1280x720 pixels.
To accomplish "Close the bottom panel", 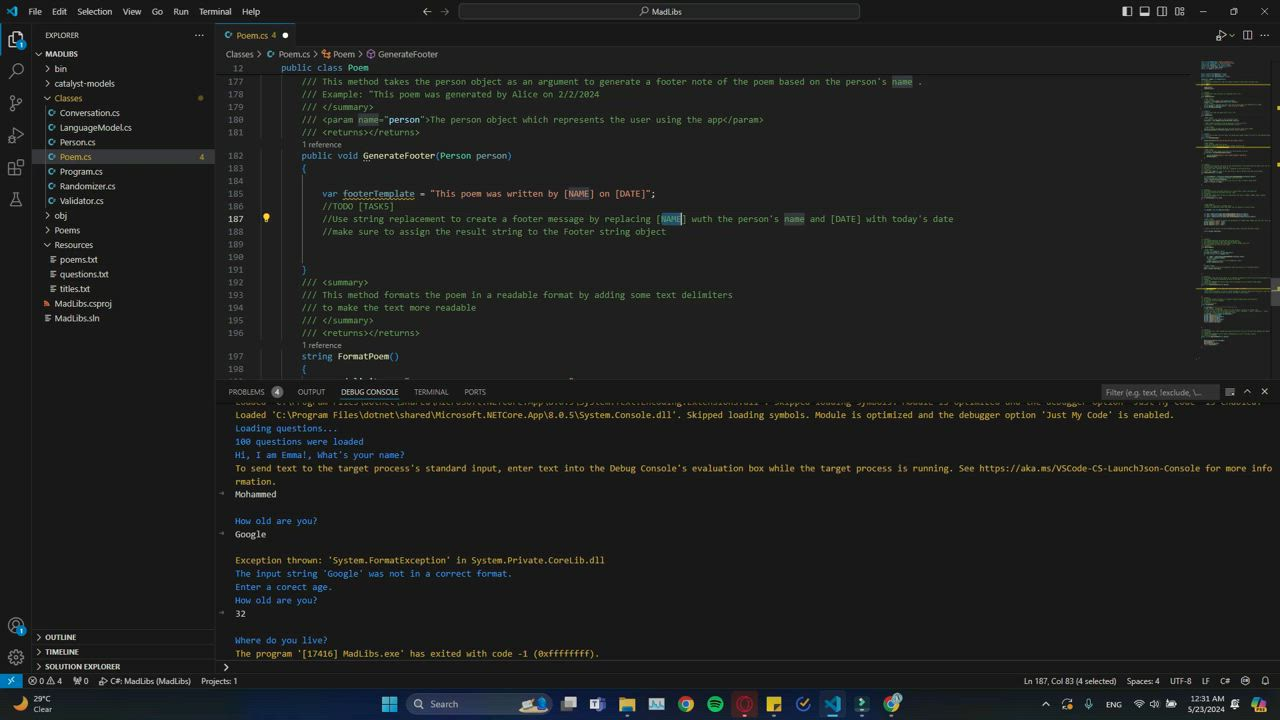I will pyautogui.click(x=1264, y=392).
